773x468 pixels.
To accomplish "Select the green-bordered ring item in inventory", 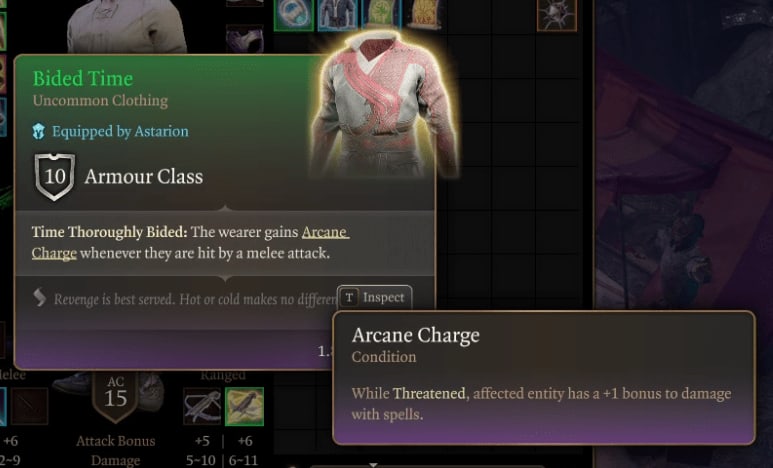I will (x=294, y=15).
